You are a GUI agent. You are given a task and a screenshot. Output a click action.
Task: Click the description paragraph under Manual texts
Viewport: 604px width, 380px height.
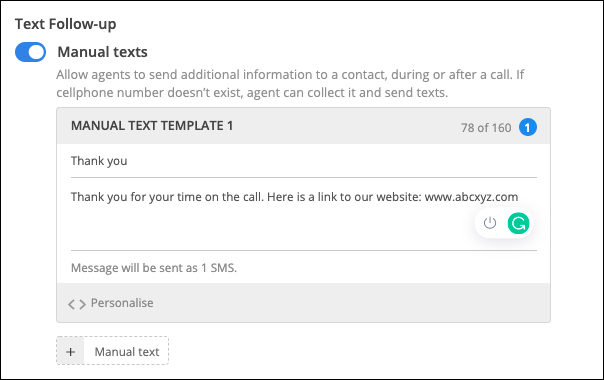(290, 83)
